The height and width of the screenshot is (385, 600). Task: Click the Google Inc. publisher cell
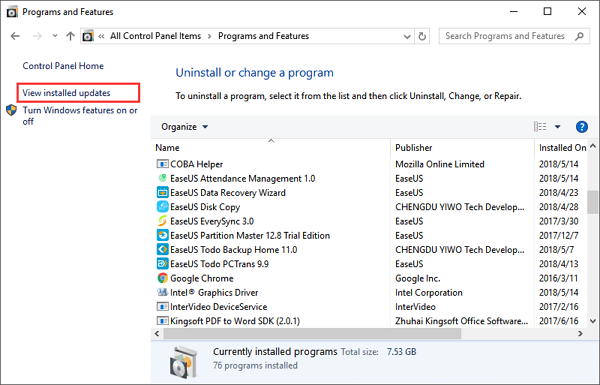coord(417,278)
